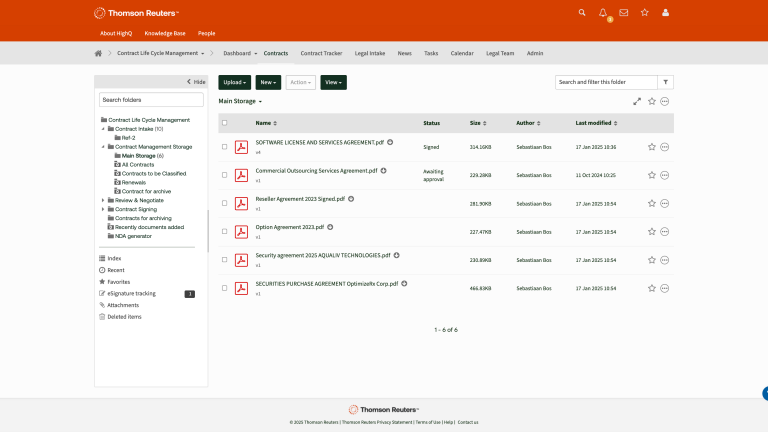The image size is (768, 432).
Task: Open the messages envelope icon
Action: tap(624, 13)
